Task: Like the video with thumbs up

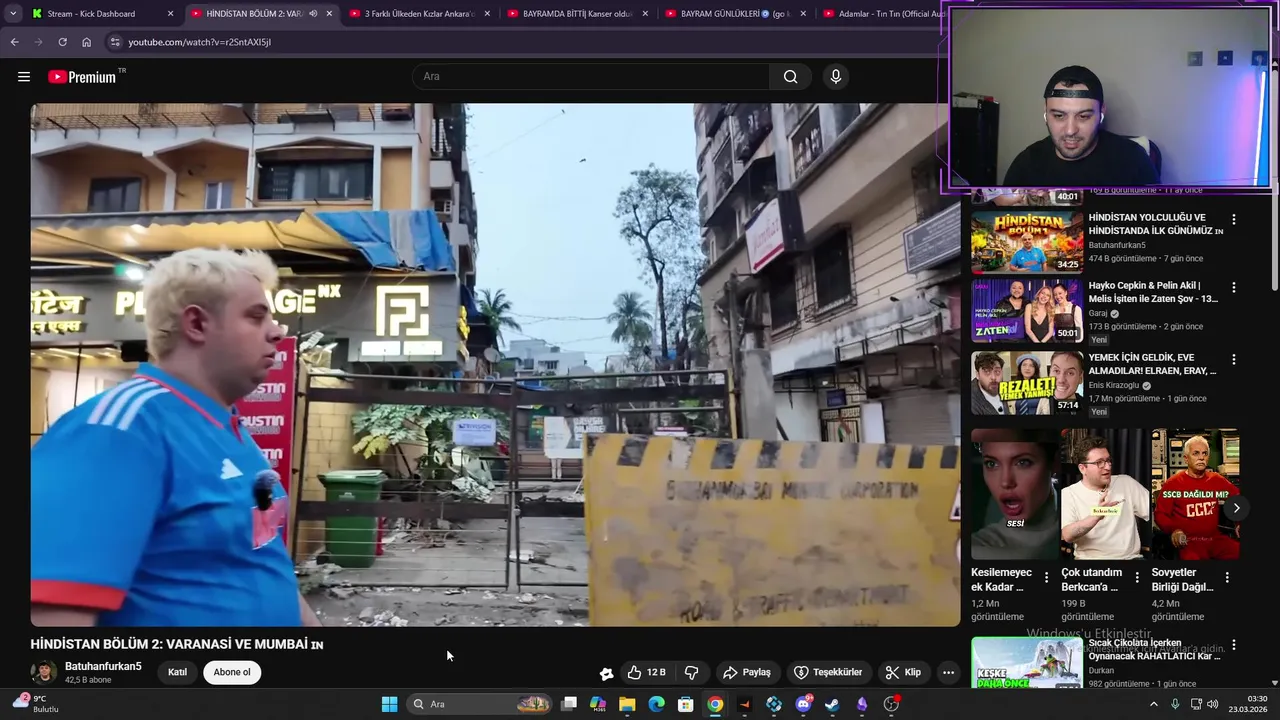Action: 646,672
